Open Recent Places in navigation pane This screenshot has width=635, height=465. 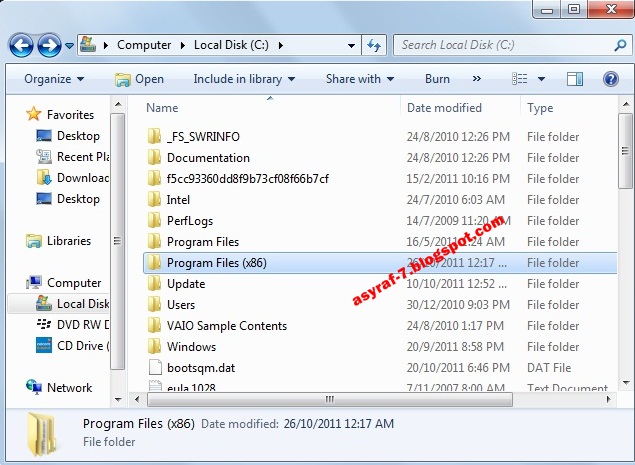coord(73,157)
